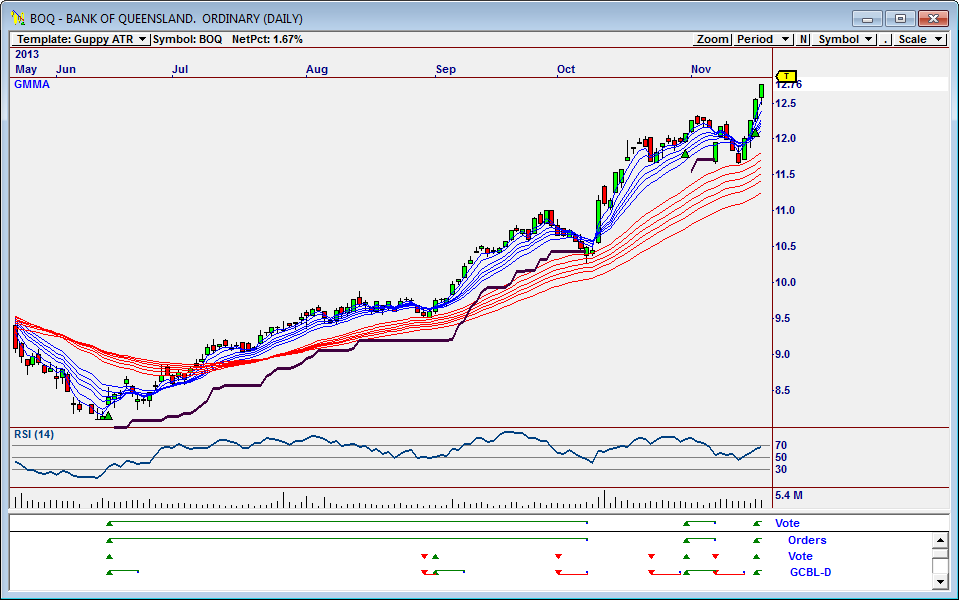Click the 5.4 M volume label
Screen dimensions: 959x600
(788, 495)
